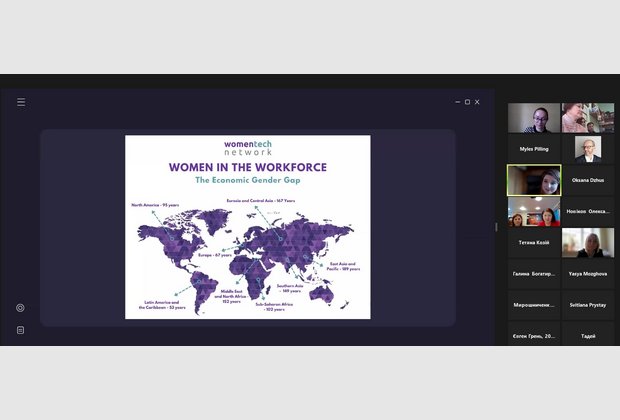Click the circular settings icon in left sidebar
This screenshot has width=620, height=420.
[20, 308]
